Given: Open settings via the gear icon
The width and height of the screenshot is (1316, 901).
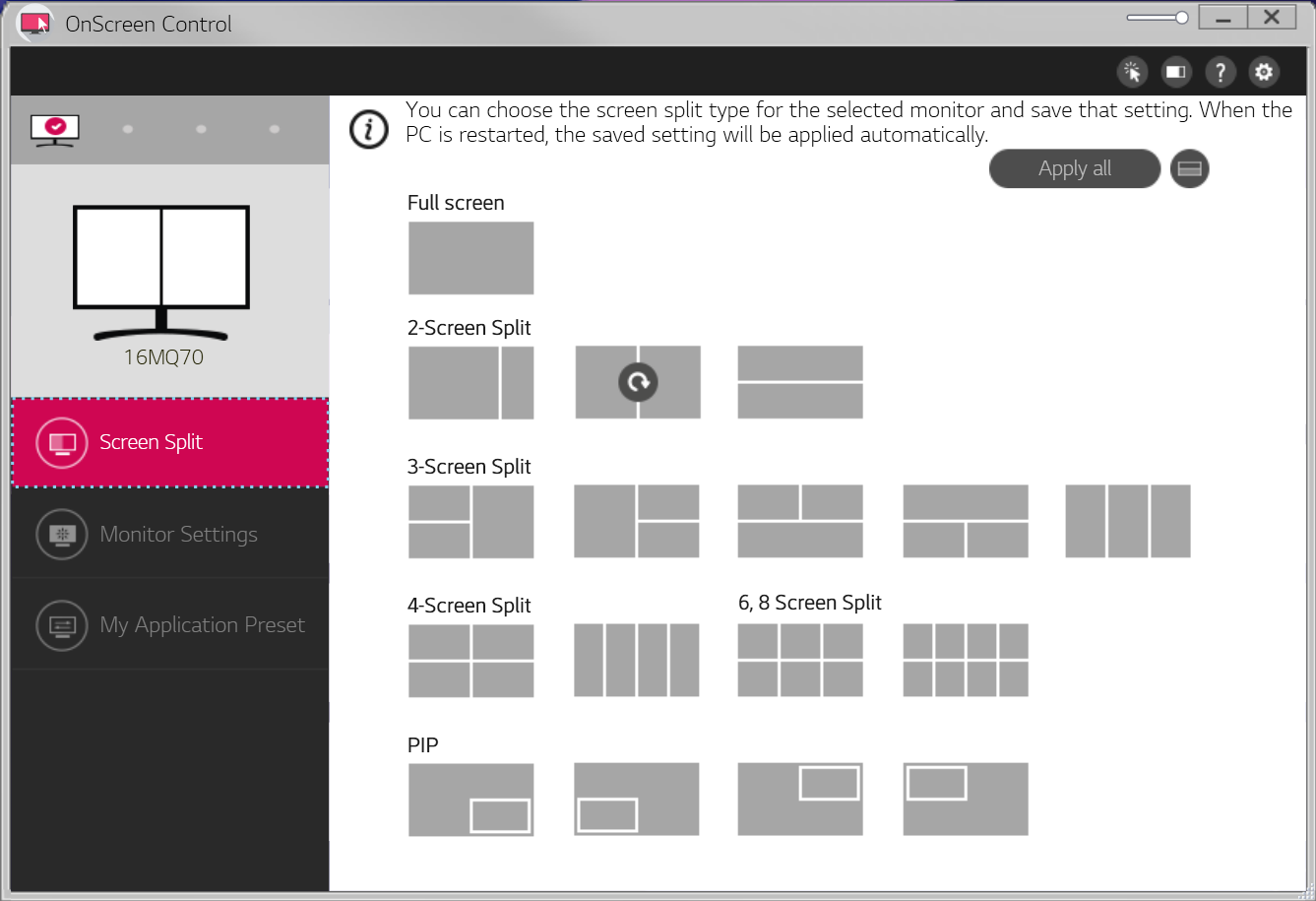Looking at the screenshot, I should (1264, 72).
